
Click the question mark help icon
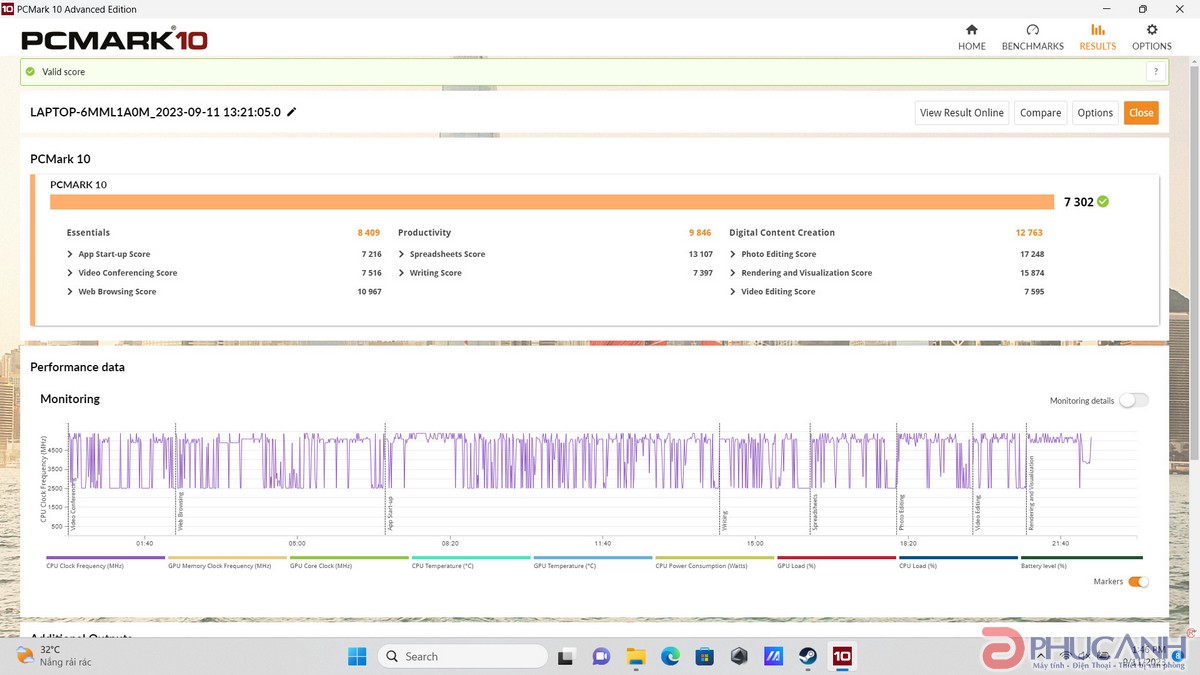[1156, 72]
